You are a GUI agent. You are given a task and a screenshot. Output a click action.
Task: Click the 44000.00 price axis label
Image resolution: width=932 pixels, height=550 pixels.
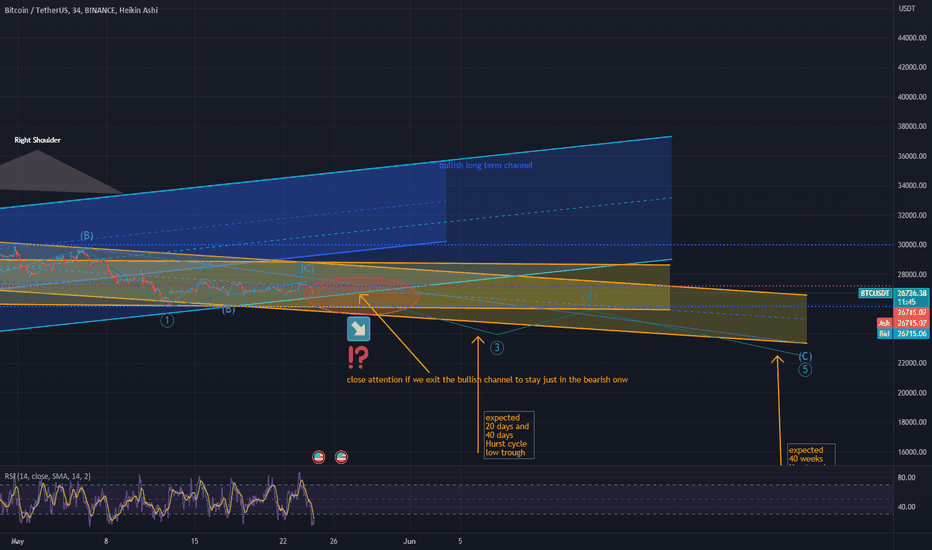tap(912, 38)
